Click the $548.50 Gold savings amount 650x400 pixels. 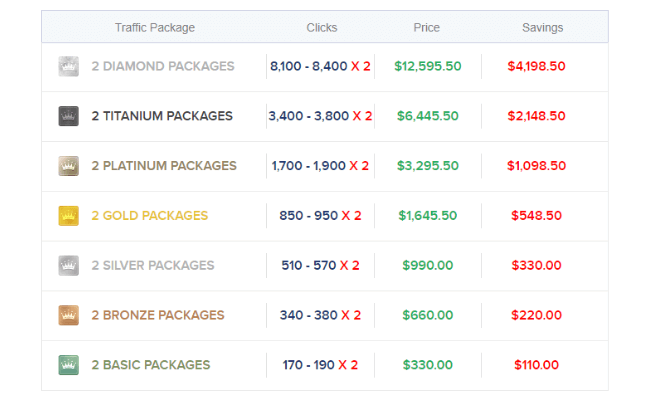pos(536,216)
